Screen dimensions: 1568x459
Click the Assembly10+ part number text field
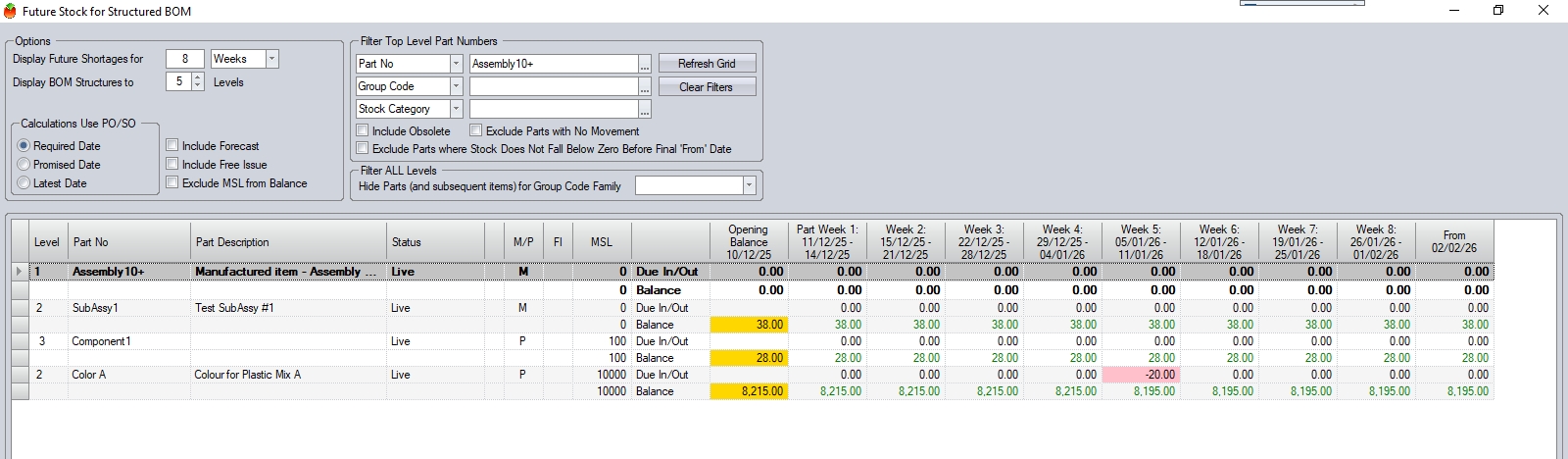tap(553, 64)
